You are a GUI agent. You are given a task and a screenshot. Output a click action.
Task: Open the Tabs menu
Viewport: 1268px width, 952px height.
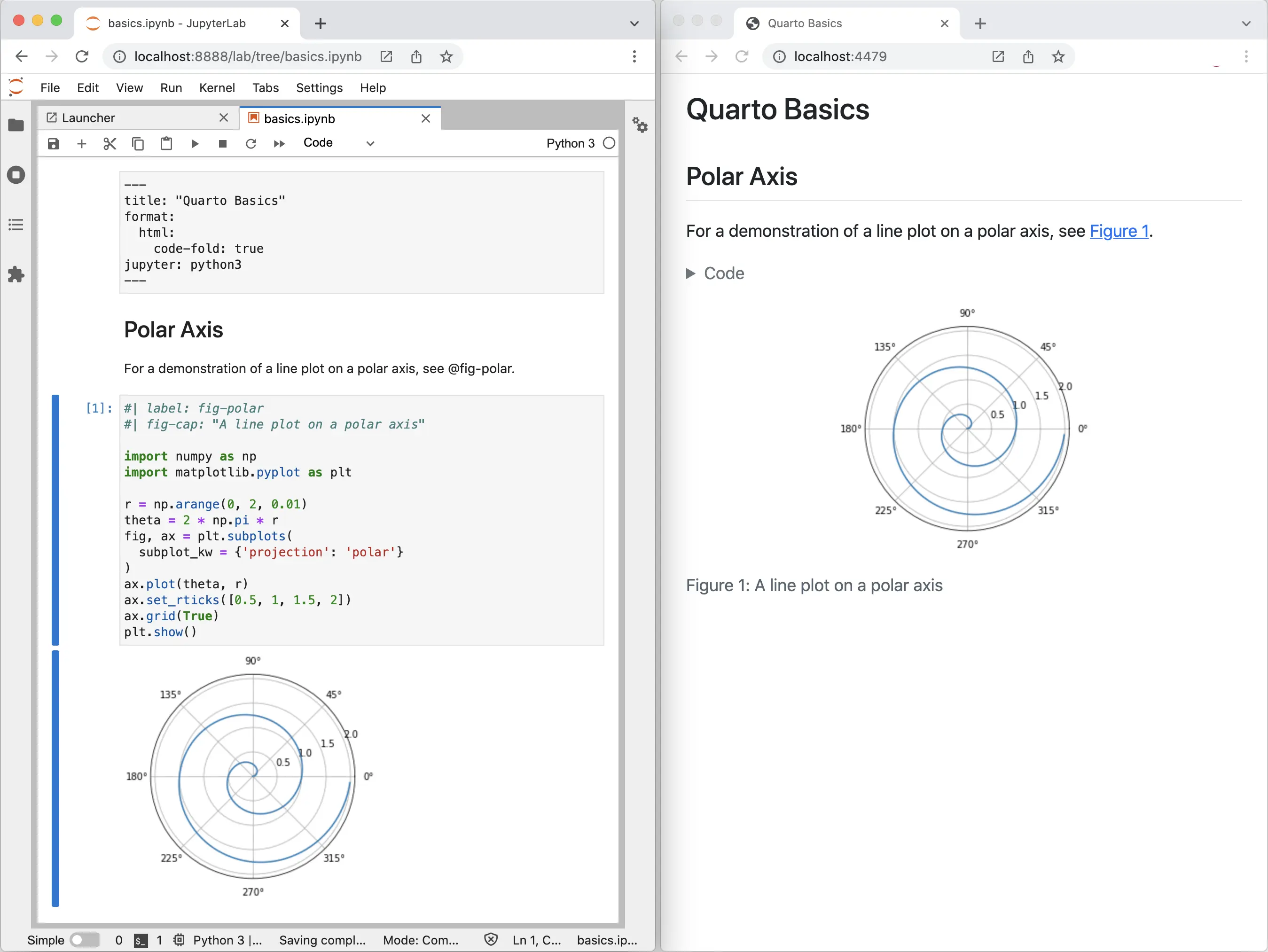point(266,88)
